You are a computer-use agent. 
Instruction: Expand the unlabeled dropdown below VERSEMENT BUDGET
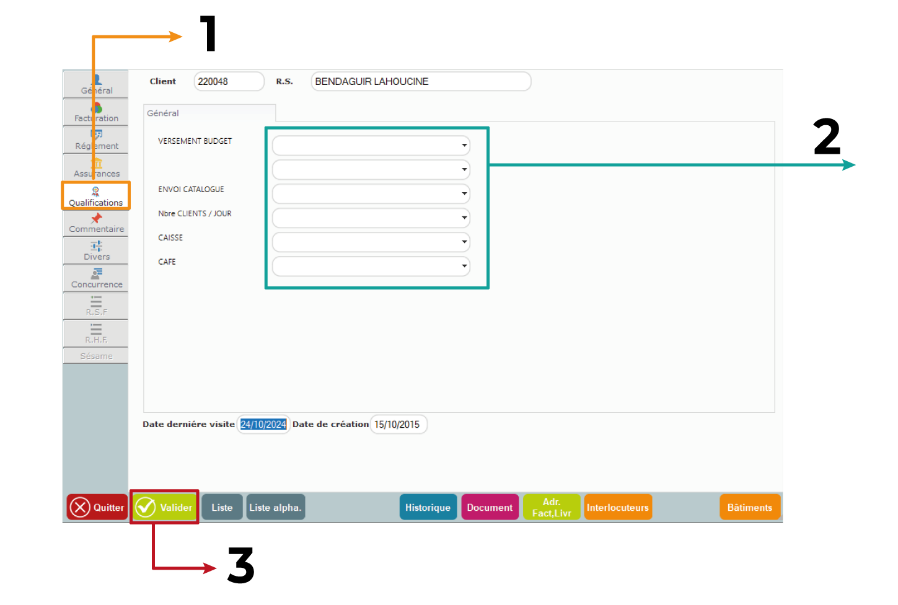[371, 170]
